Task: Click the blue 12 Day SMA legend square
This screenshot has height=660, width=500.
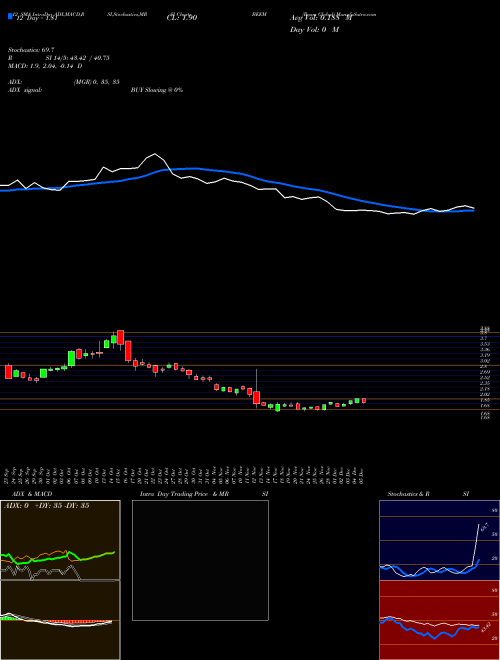Action: click(10, 16)
